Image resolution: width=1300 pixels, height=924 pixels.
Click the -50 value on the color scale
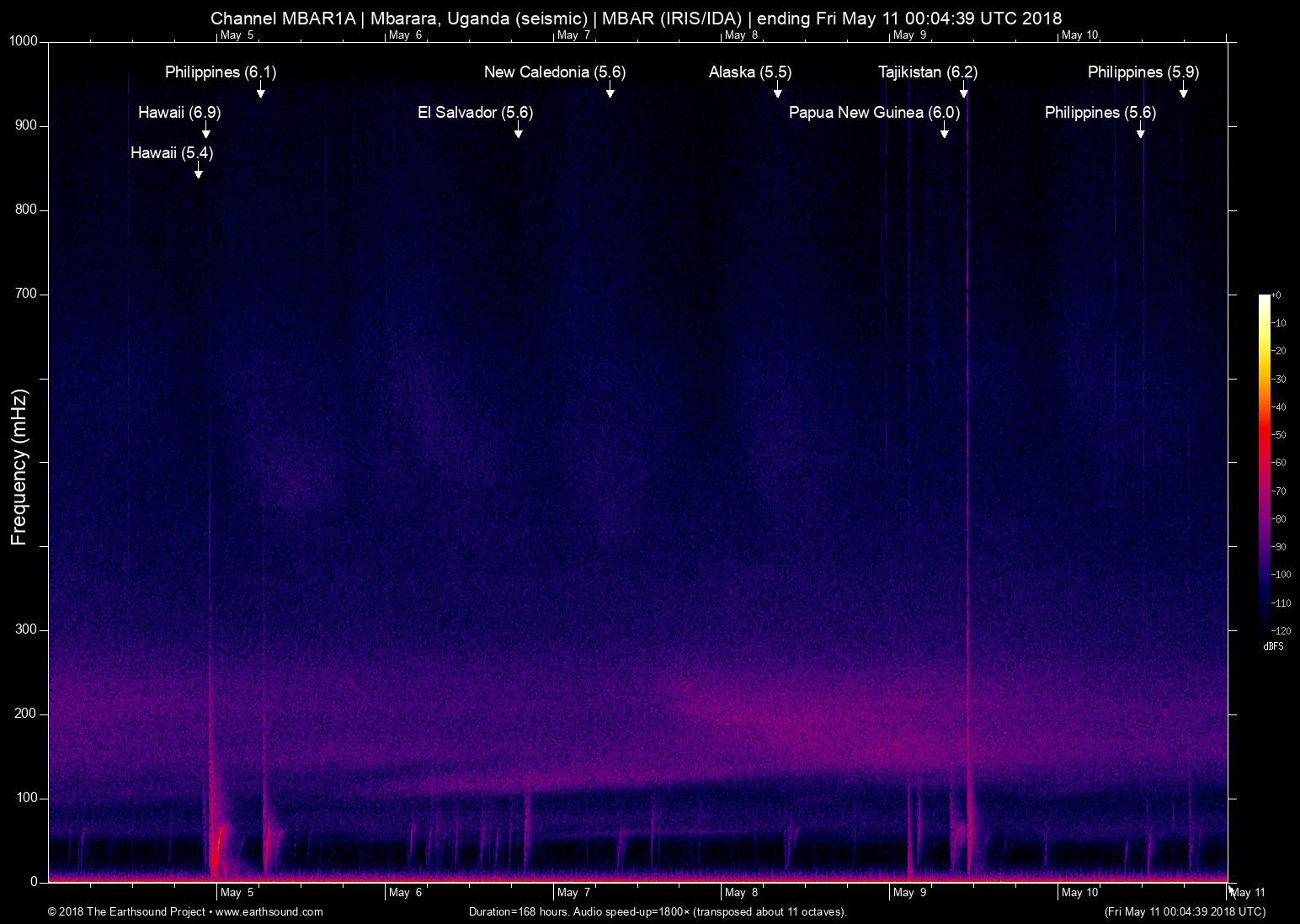1278,435
